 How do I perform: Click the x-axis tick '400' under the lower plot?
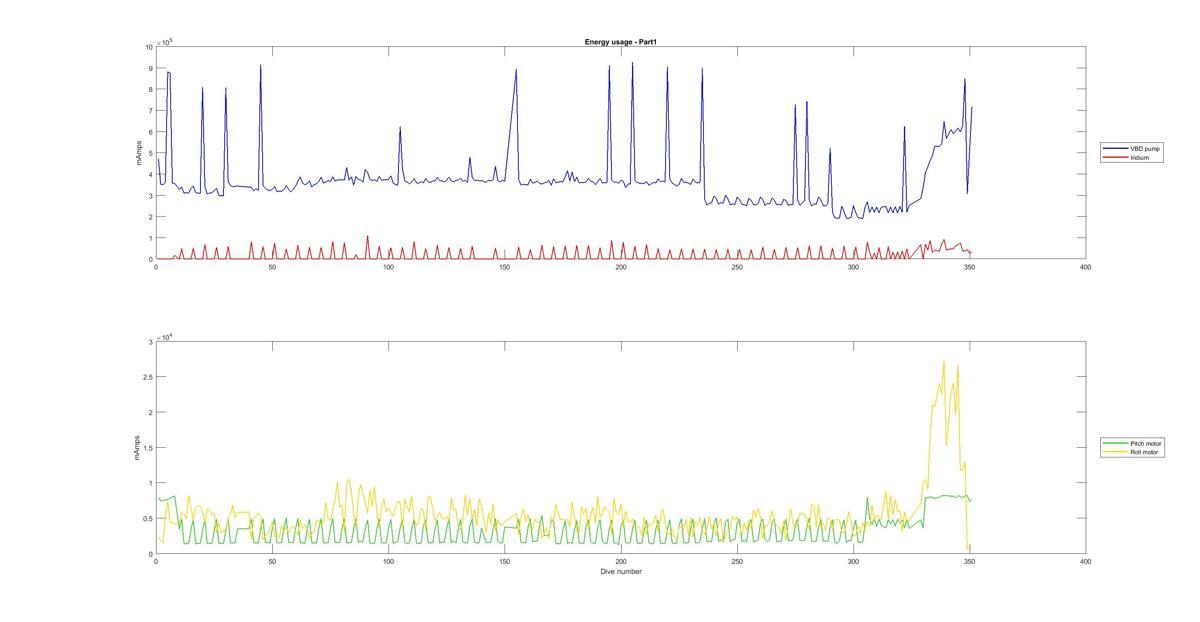point(1086,562)
